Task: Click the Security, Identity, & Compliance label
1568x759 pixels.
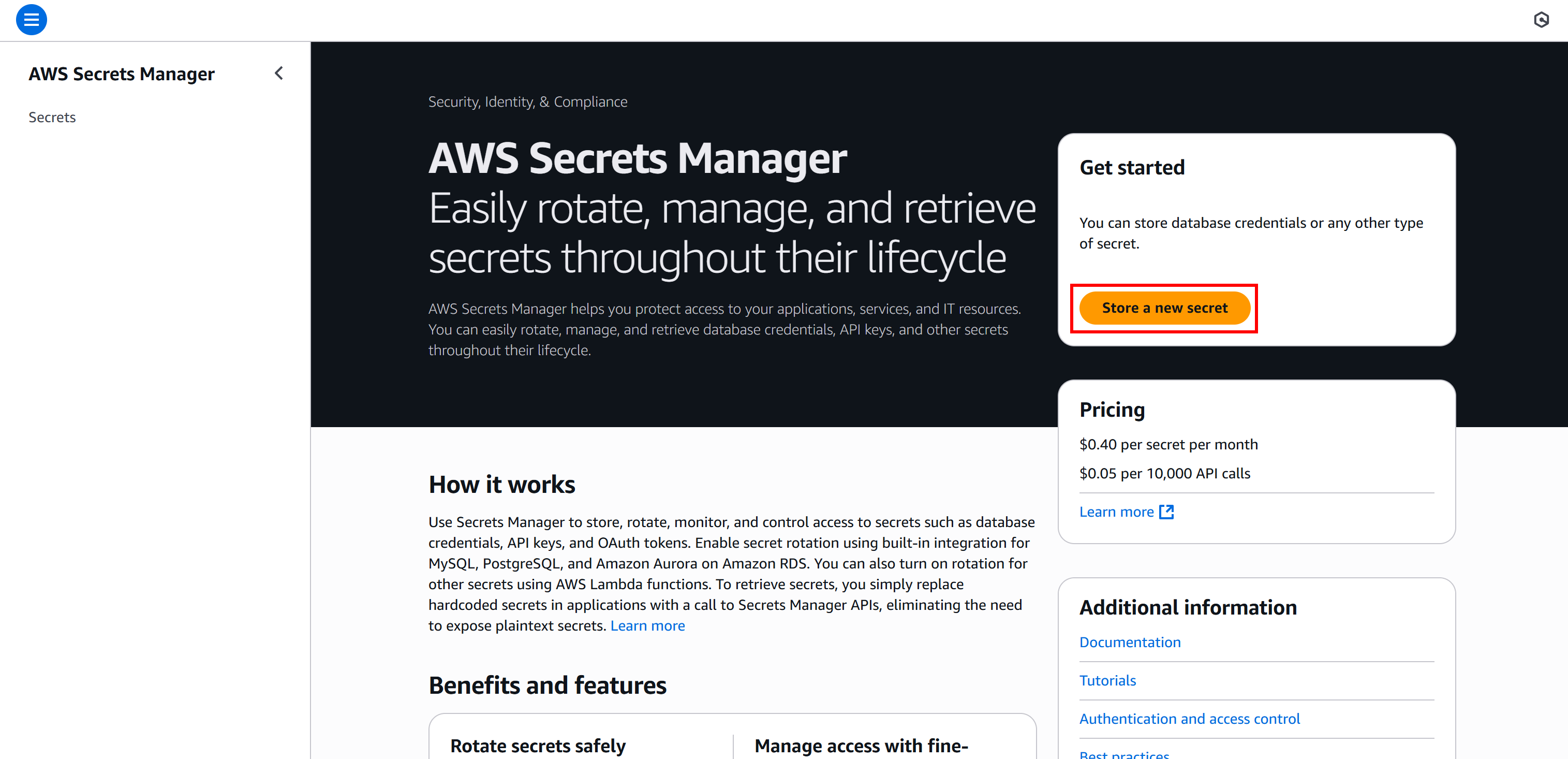Action: [528, 101]
